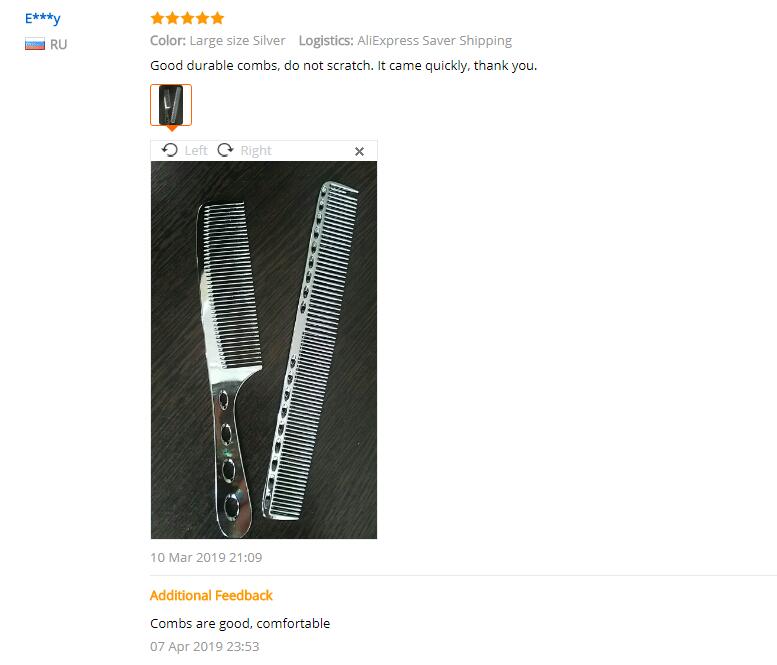The image size is (777, 665).
Task: Click the third orange rating star
Action: pyautogui.click(x=187, y=18)
